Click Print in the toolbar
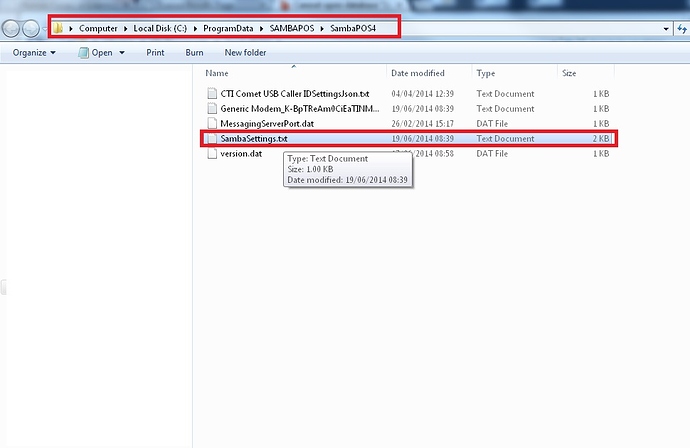The image size is (690, 448). [x=155, y=53]
